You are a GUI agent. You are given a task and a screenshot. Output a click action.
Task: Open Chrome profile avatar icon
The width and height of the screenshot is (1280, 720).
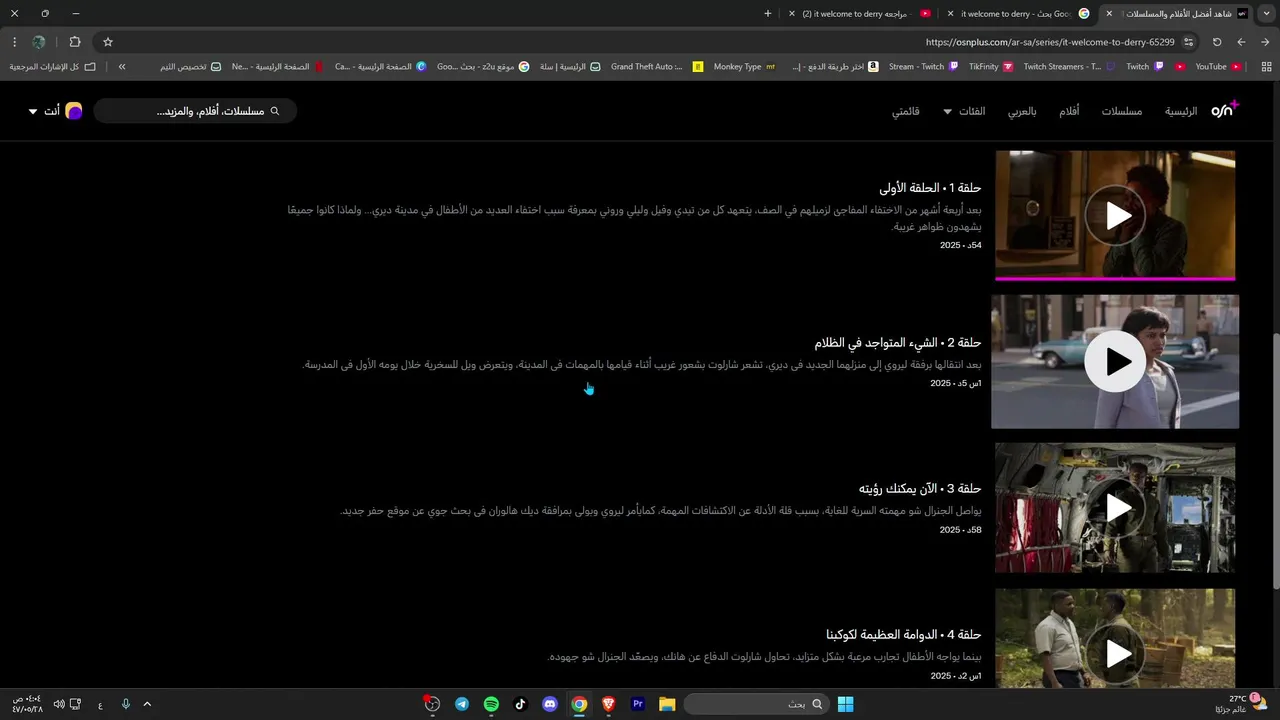click(x=39, y=42)
